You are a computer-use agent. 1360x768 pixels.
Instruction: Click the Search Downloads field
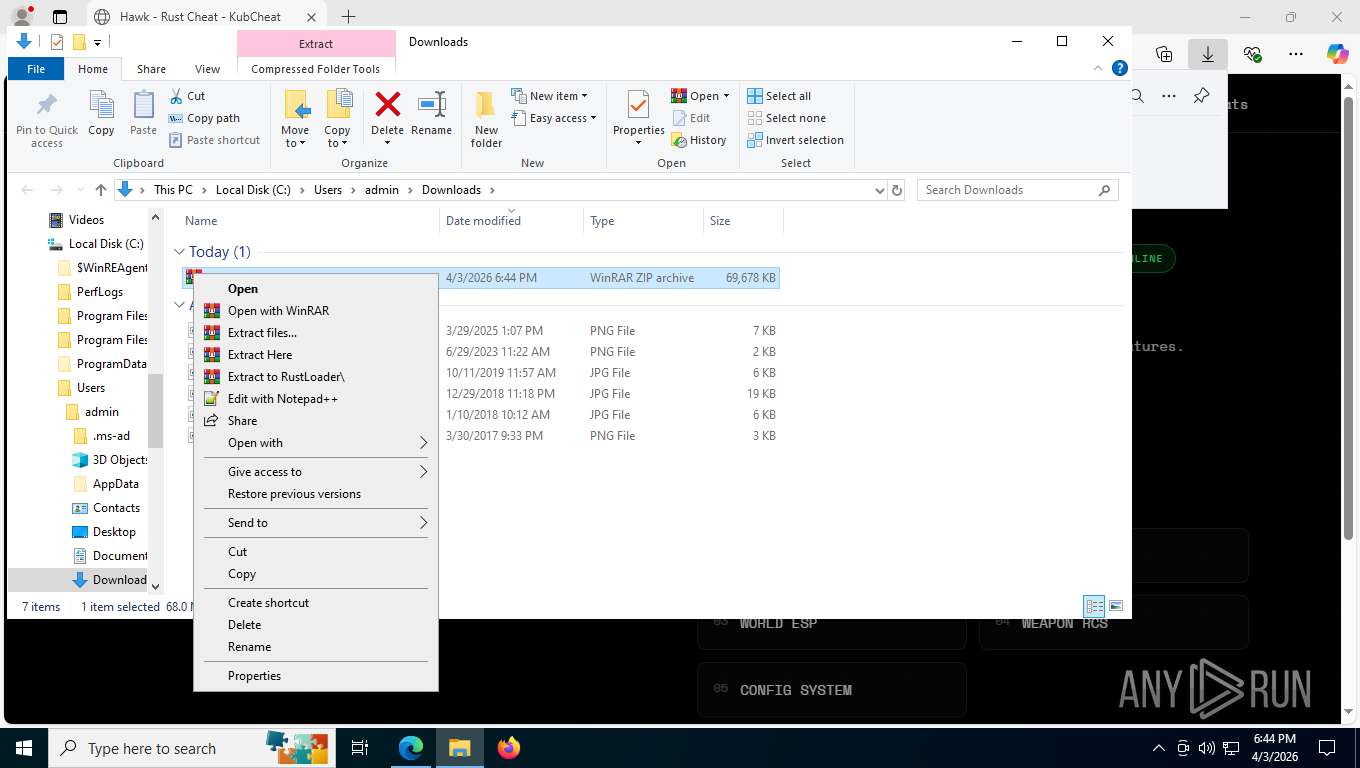(1017, 190)
